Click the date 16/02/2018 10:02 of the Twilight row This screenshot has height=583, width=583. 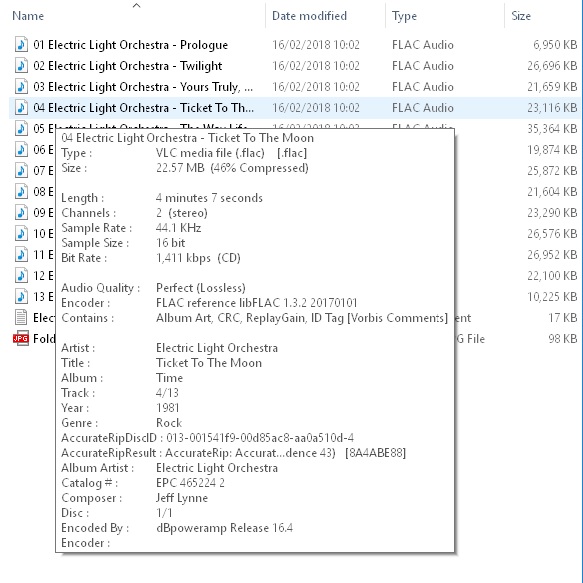click(x=316, y=65)
